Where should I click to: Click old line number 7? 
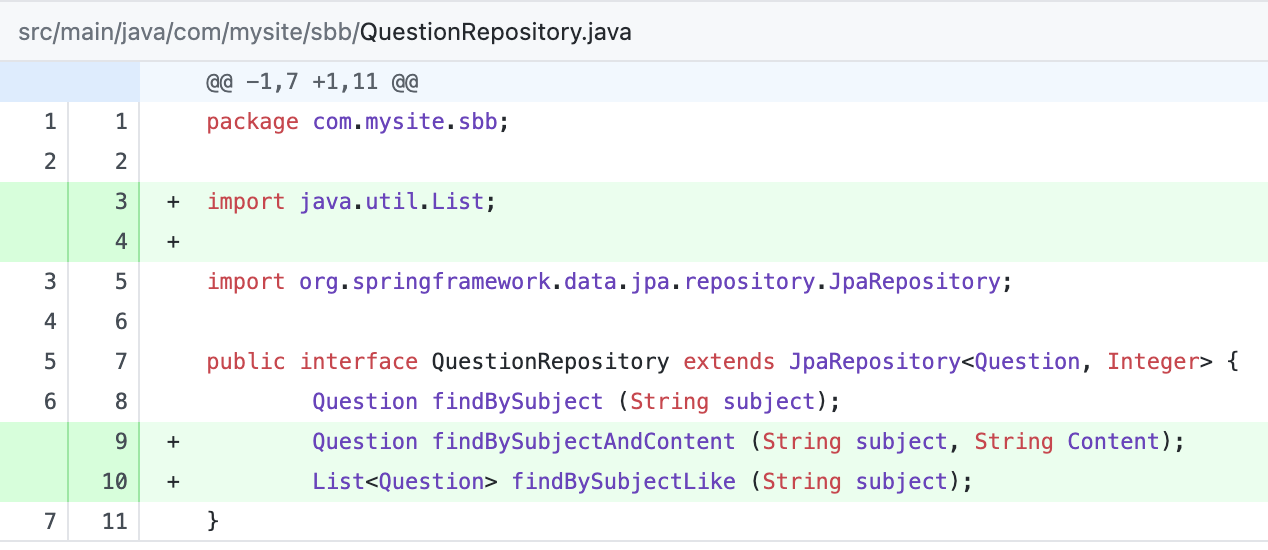point(50,521)
